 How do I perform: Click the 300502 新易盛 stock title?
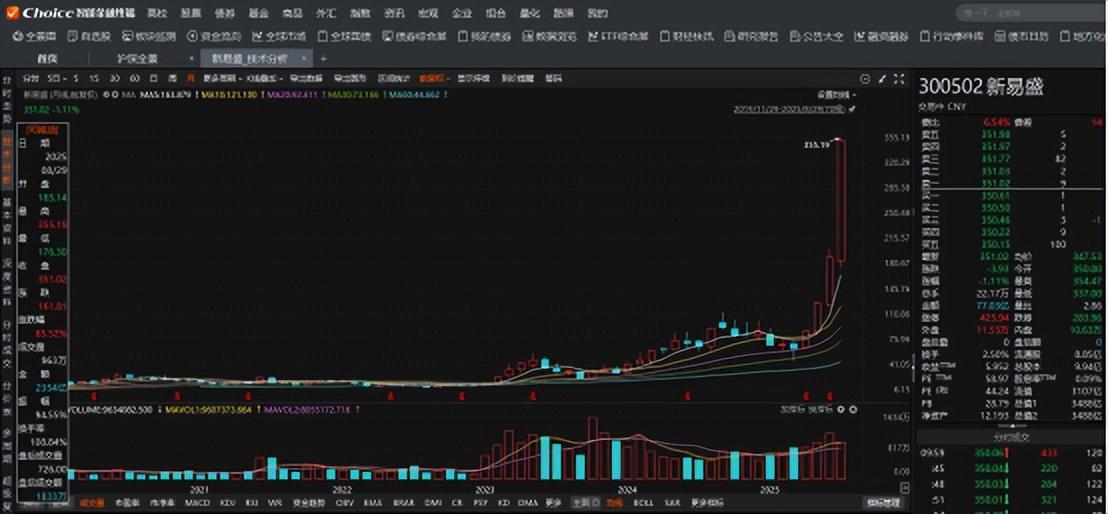(982, 87)
